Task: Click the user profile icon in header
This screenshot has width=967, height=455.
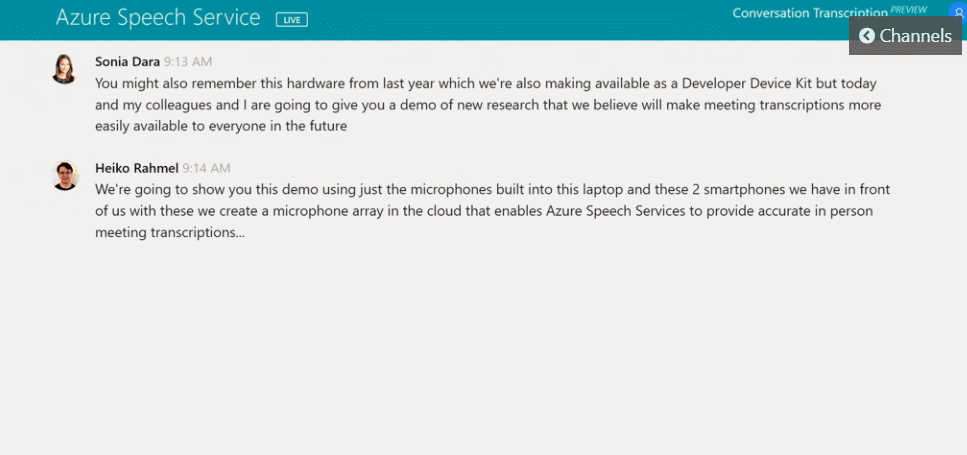Action: 958,14
